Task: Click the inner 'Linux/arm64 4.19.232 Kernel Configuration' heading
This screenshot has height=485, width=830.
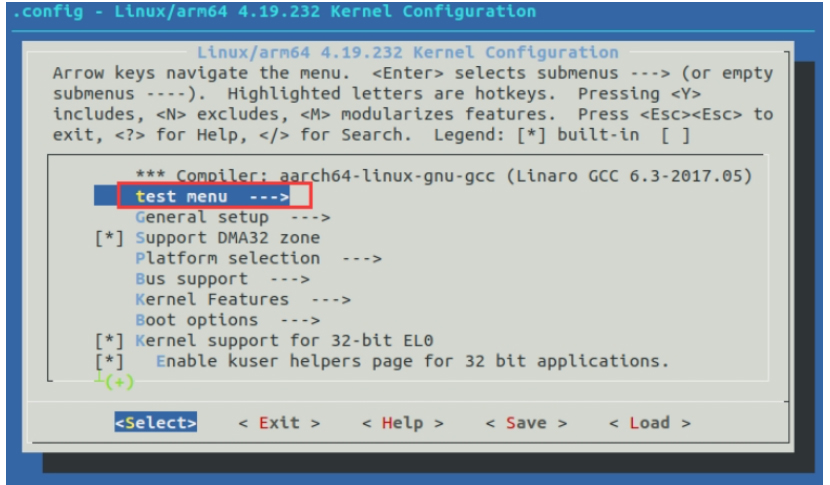Action: (408, 52)
